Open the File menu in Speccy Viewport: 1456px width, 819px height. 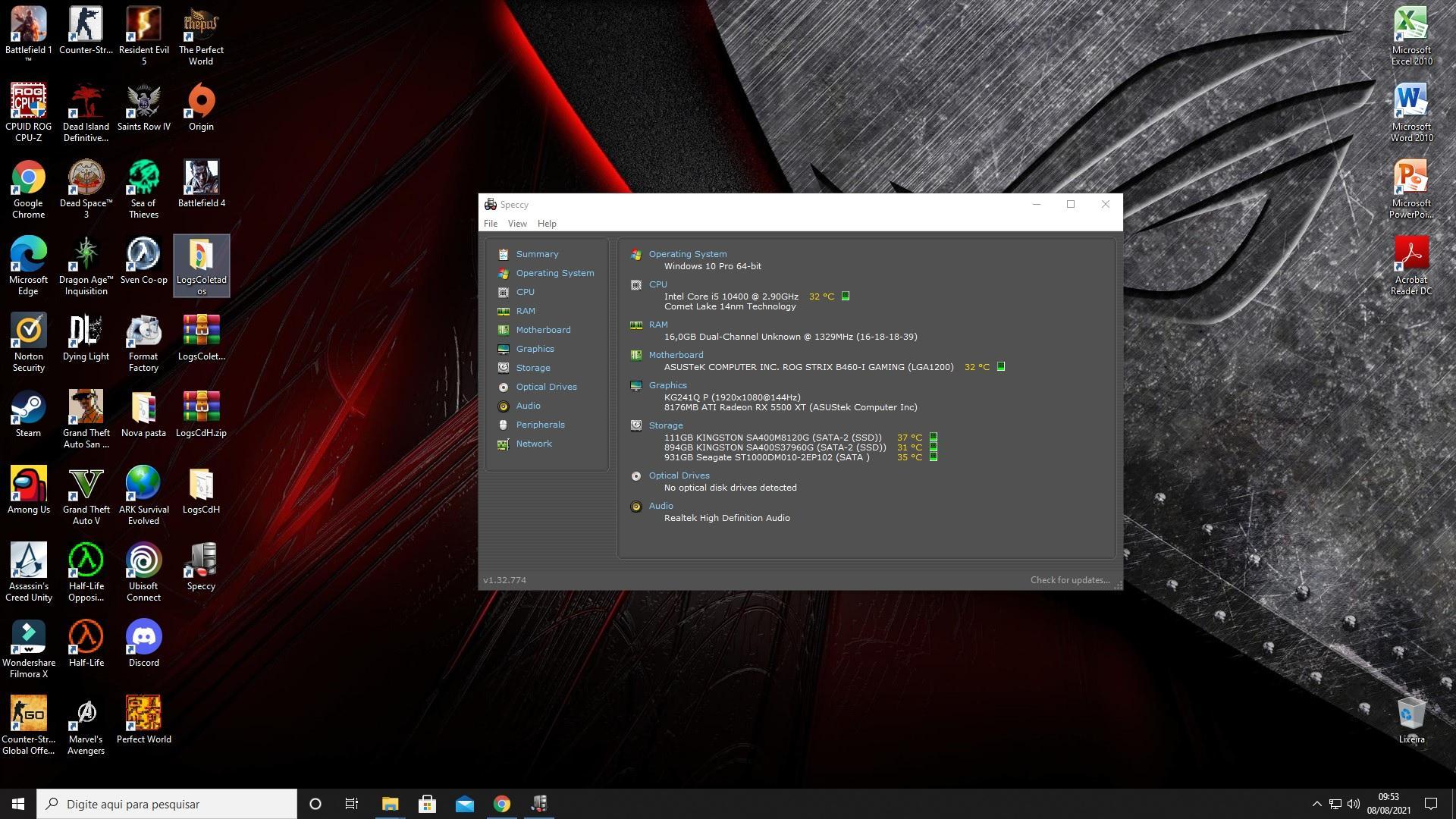(491, 224)
